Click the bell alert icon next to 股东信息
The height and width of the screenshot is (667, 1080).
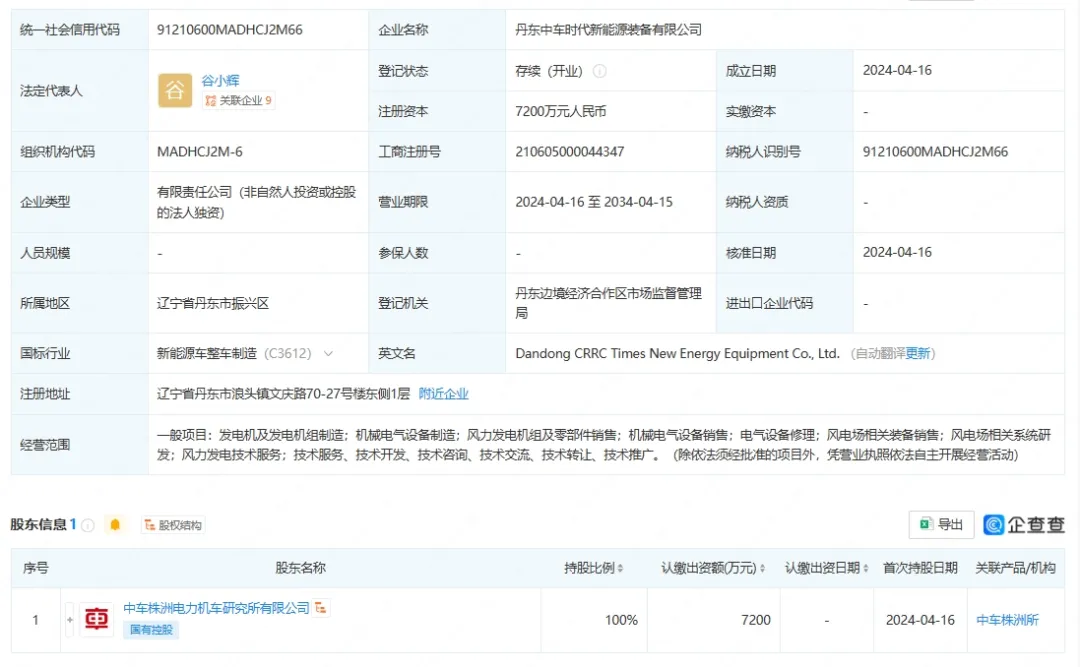pos(115,525)
